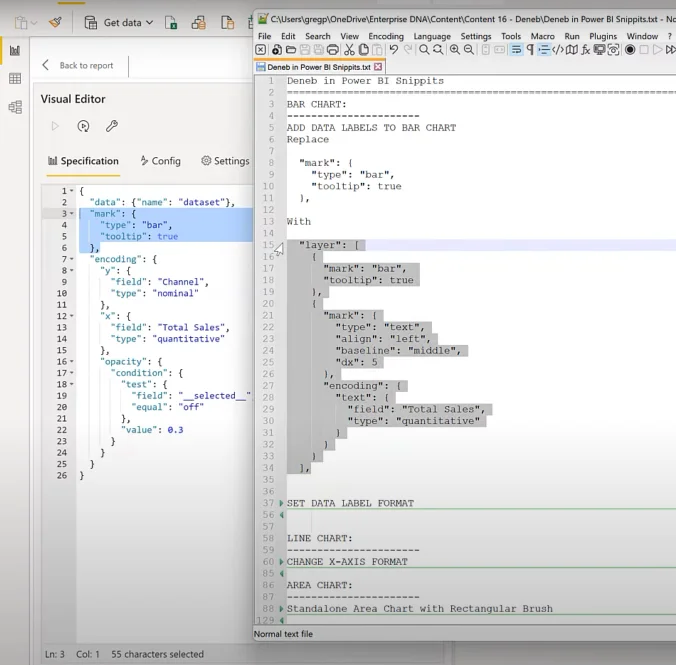Switch to the Config tab

click(160, 161)
